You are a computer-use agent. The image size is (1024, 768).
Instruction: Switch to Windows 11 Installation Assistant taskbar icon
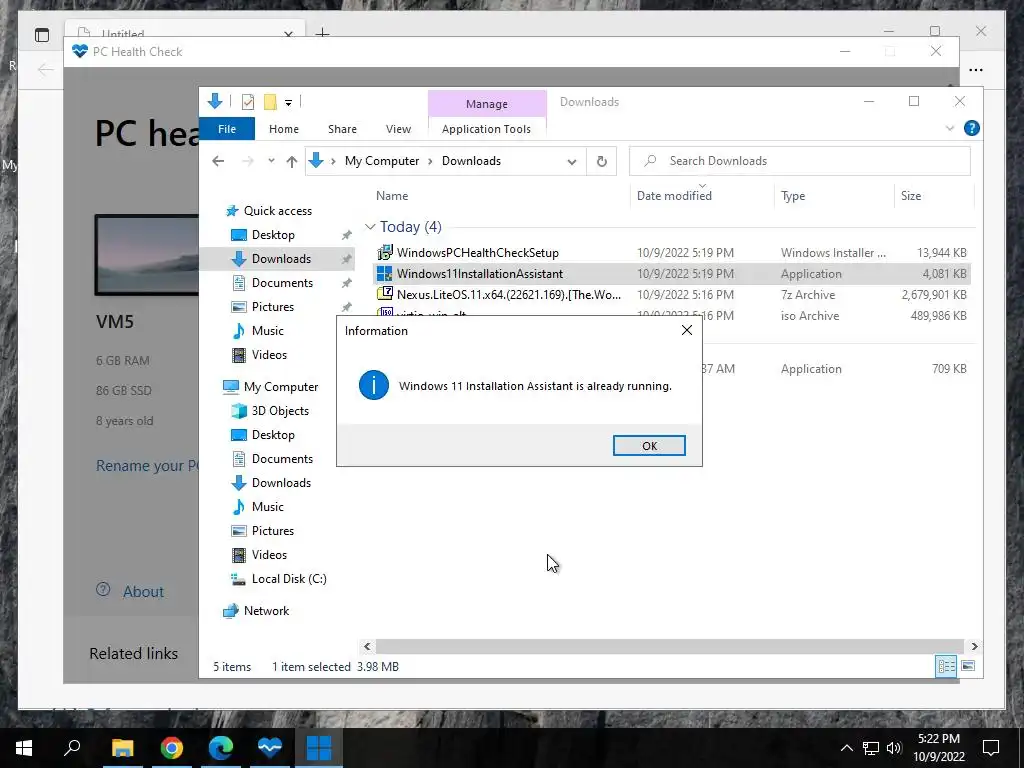[319, 748]
